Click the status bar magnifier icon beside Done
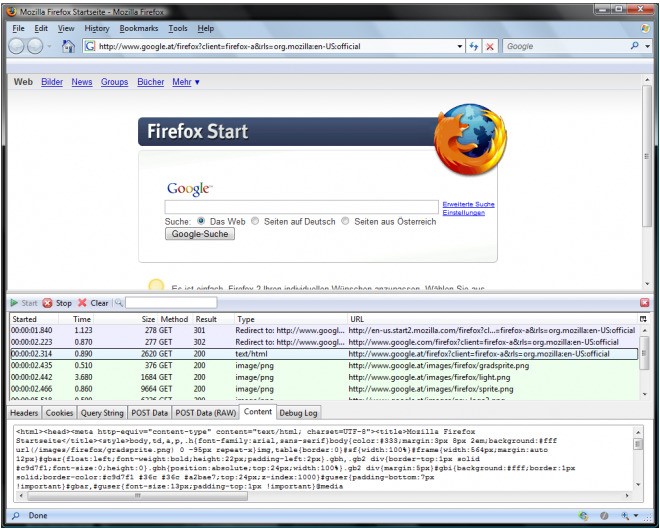The width and height of the screenshot is (660, 529). 16,516
